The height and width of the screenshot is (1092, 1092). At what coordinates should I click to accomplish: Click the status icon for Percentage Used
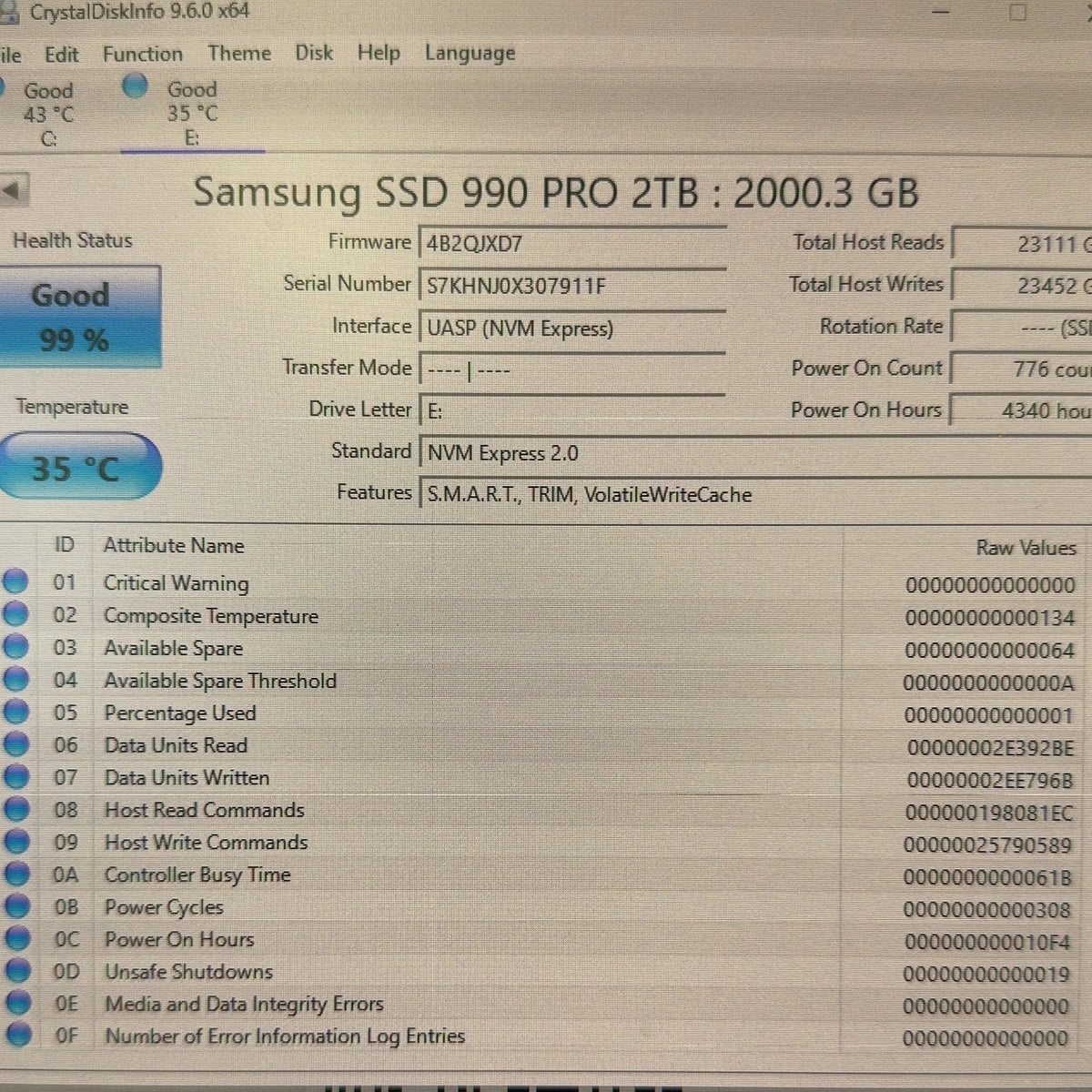(15, 712)
